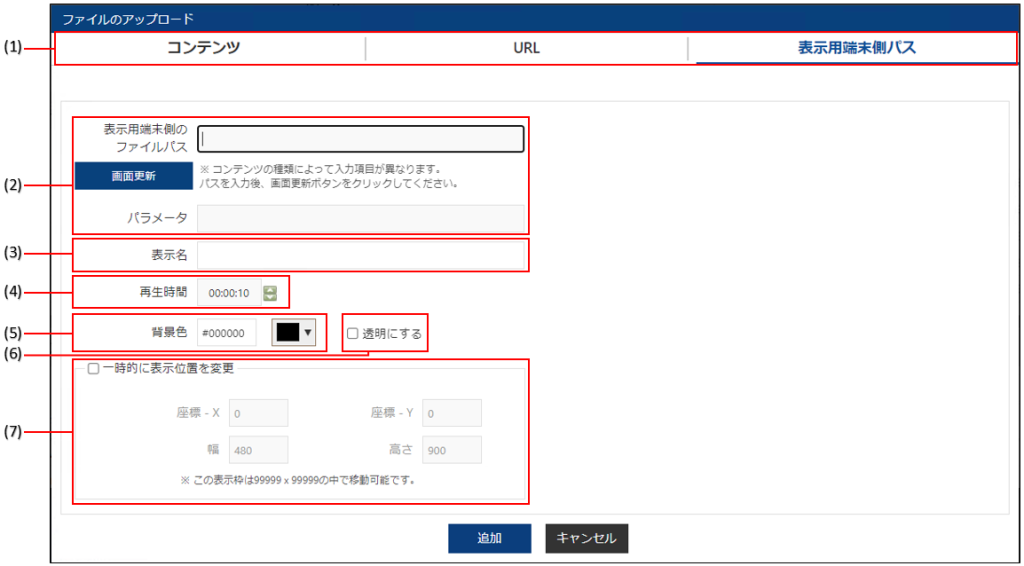Click the キャンセル button

[x=586, y=539]
